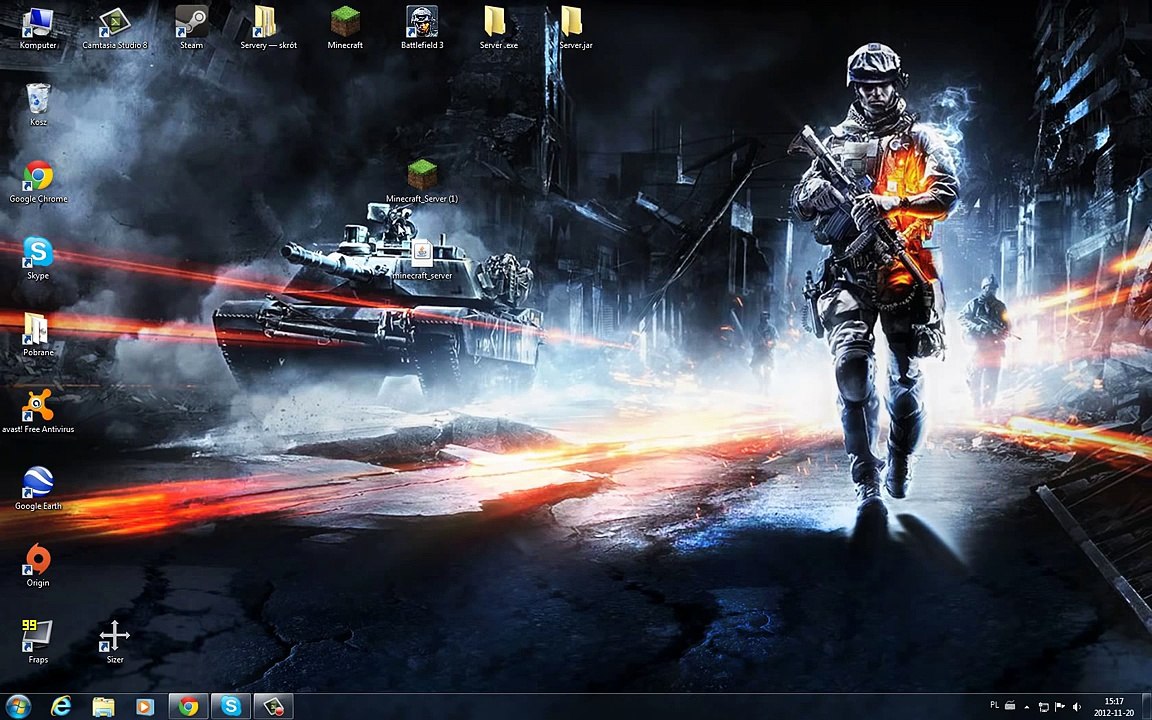Open the 15:17 clock and calendar
The height and width of the screenshot is (720, 1152).
1114,707
